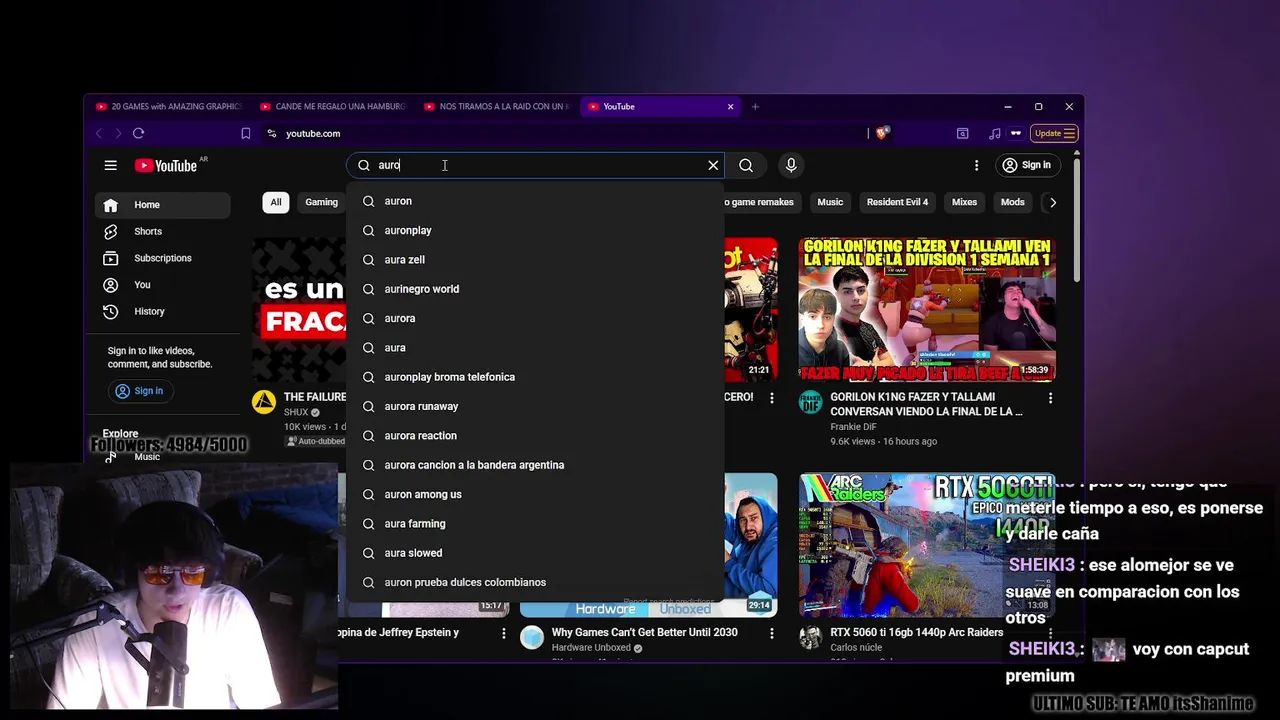The width and height of the screenshot is (1280, 720).
Task: Open options for RTX 5060 ti video
Action: coord(1050,634)
